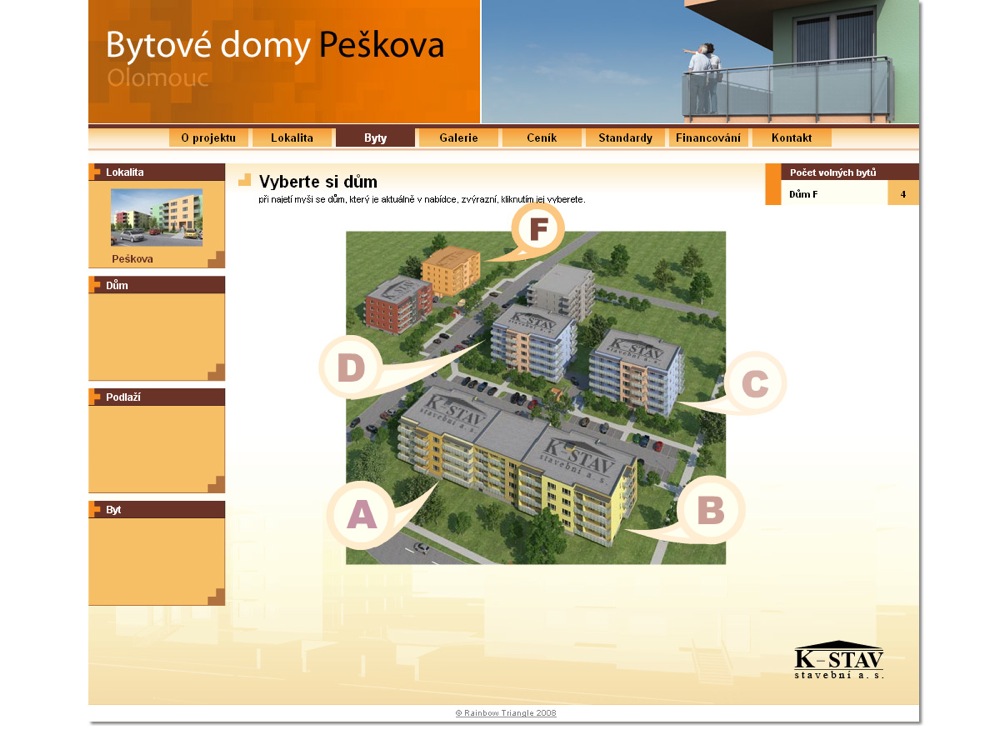Select house B marker bubble

pyautogui.click(x=710, y=510)
